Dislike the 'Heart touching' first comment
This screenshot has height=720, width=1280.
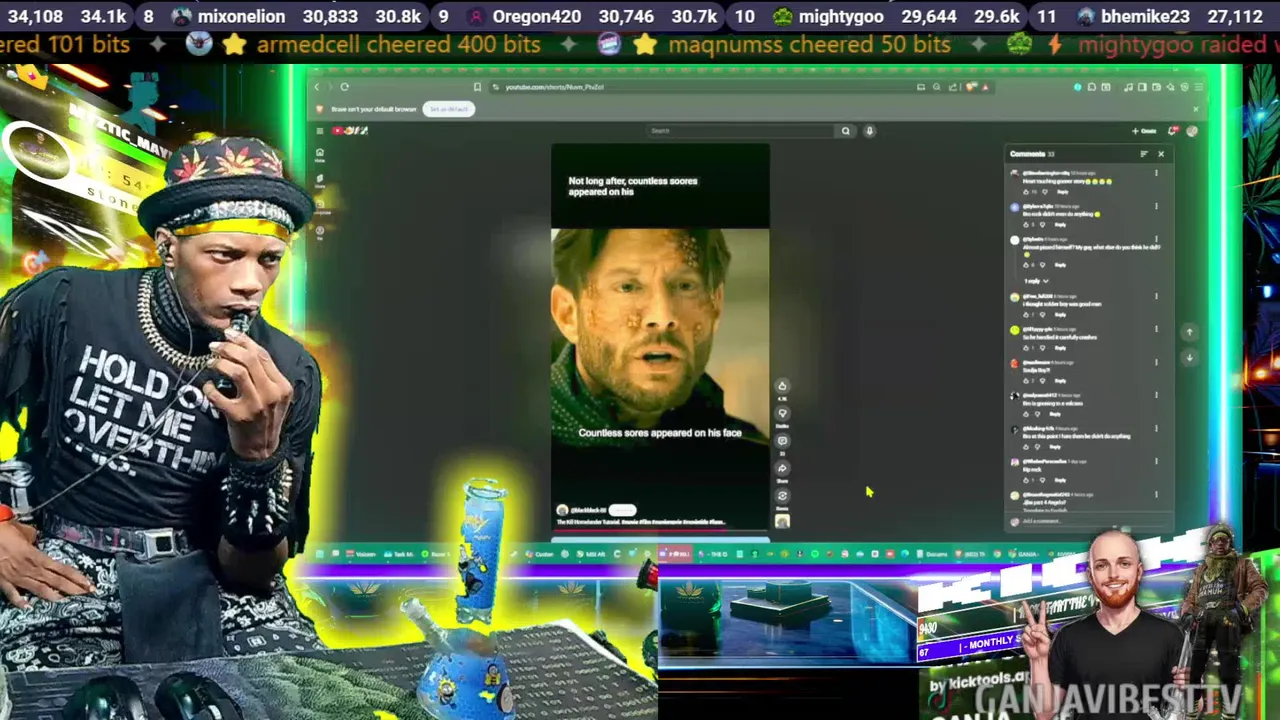click(1043, 191)
